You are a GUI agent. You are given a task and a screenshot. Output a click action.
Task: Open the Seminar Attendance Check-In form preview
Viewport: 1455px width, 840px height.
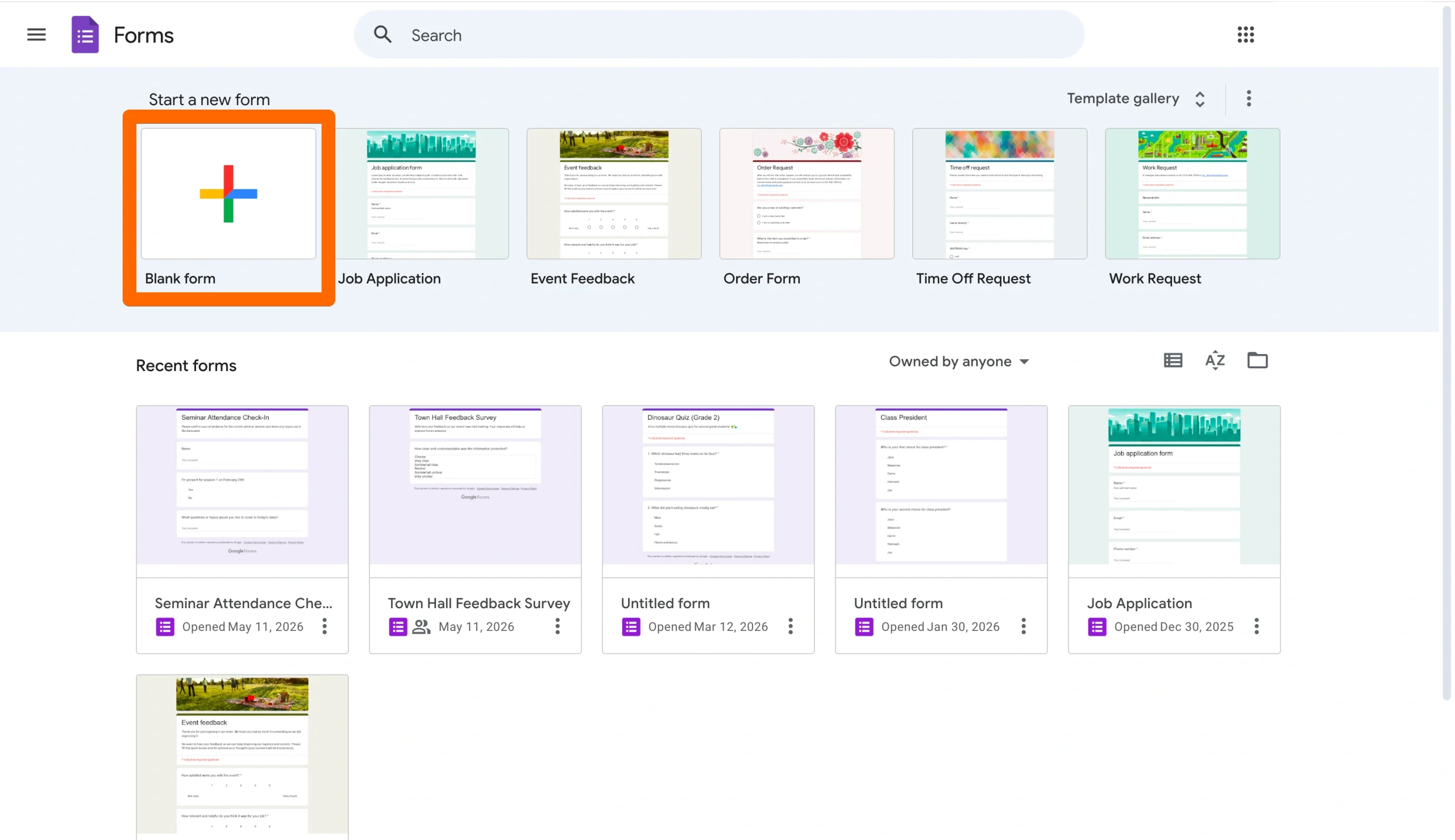pos(242,486)
